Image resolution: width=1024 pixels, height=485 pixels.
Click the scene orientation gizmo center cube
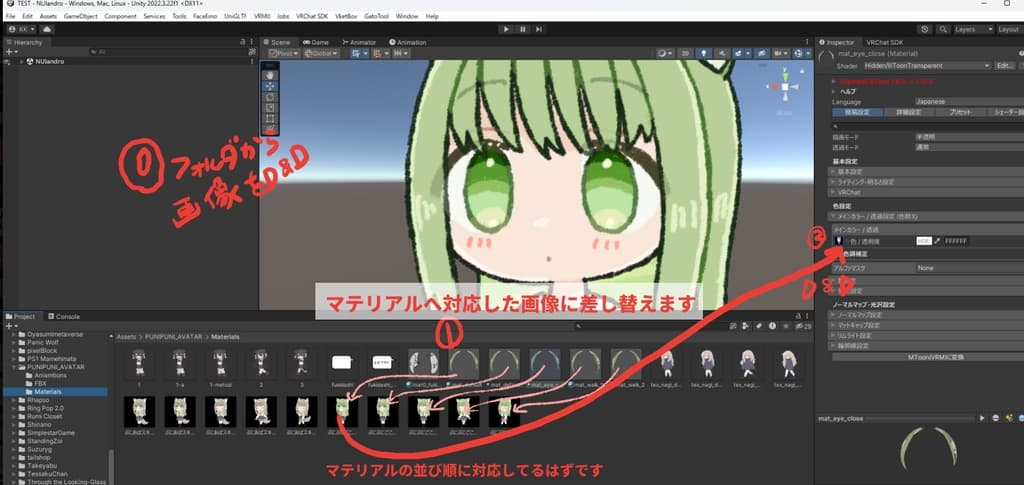coord(784,87)
